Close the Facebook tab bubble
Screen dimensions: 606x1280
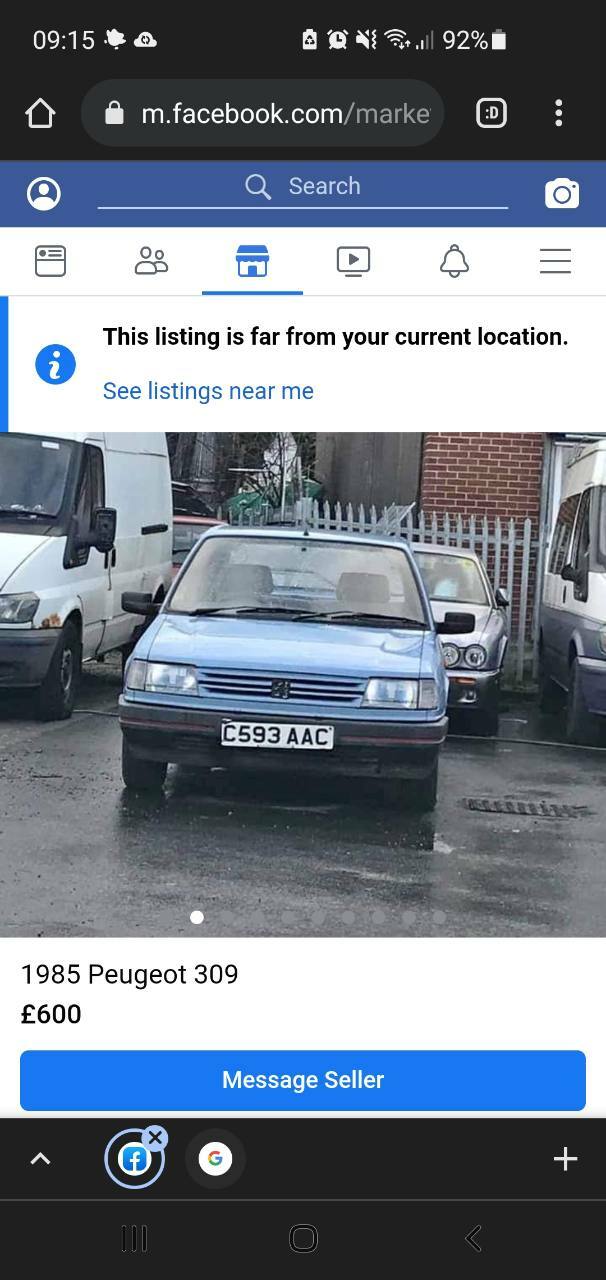click(154, 1138)
